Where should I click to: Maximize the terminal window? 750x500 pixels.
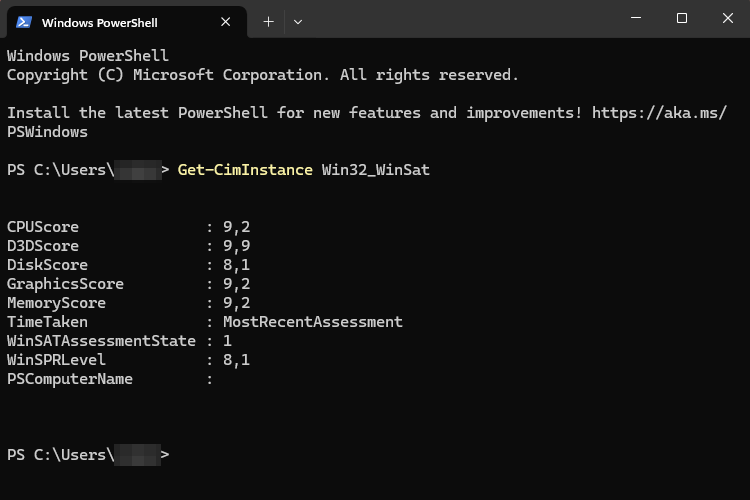[x=682, y=18]
